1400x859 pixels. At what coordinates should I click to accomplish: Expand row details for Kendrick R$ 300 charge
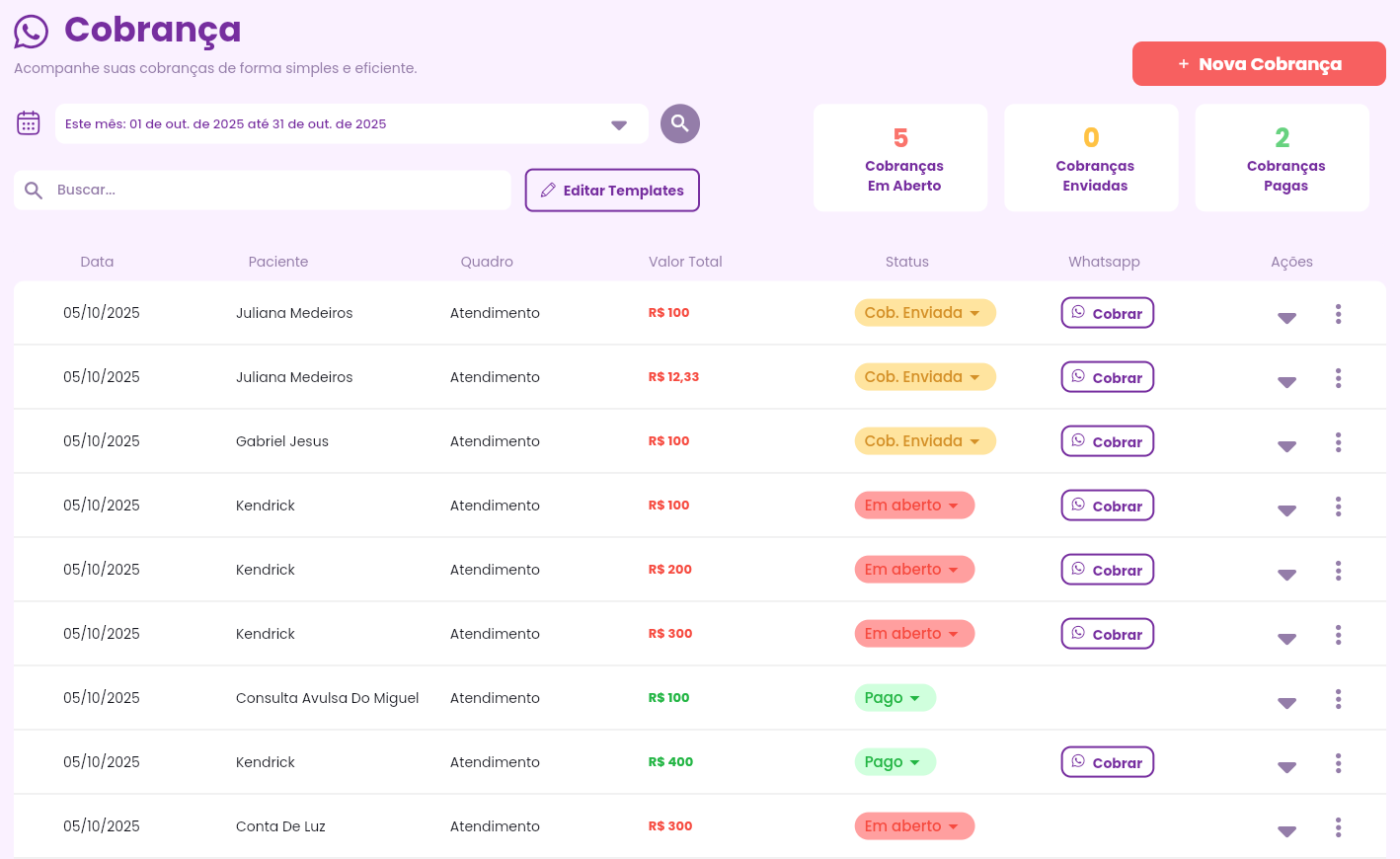(1286, 639)
